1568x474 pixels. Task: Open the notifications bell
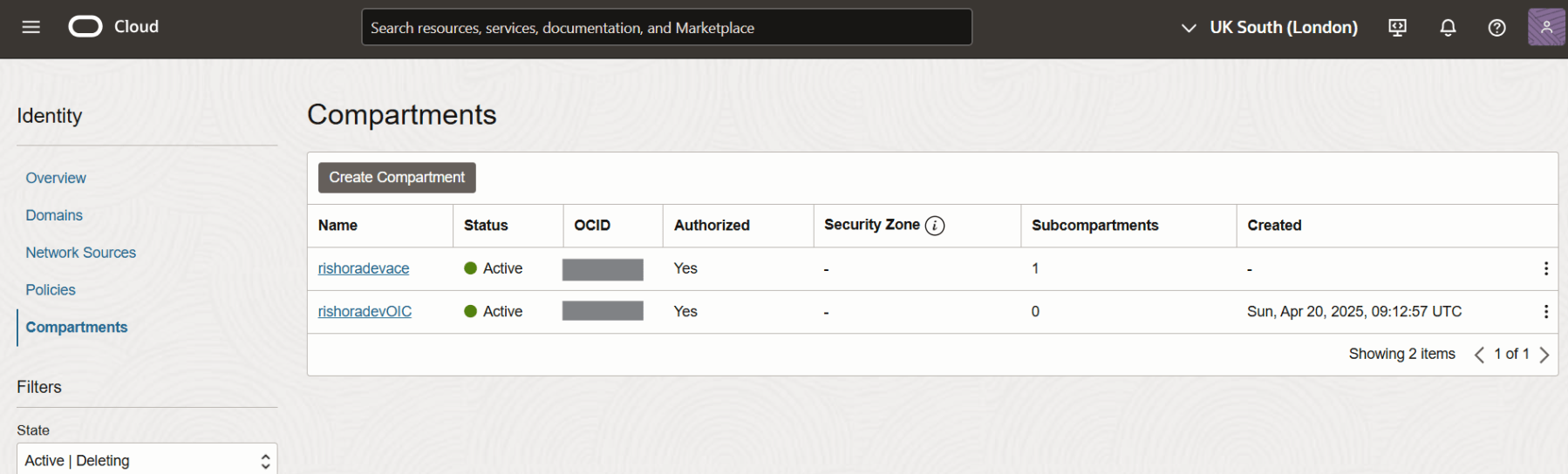coord(1448,28)
